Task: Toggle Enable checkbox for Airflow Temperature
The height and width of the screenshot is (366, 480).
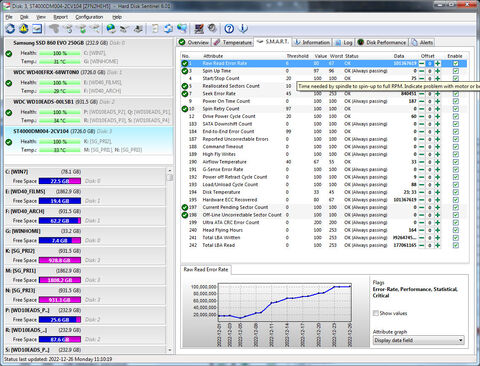Action: pyautogui.click(x=456, y=162)
